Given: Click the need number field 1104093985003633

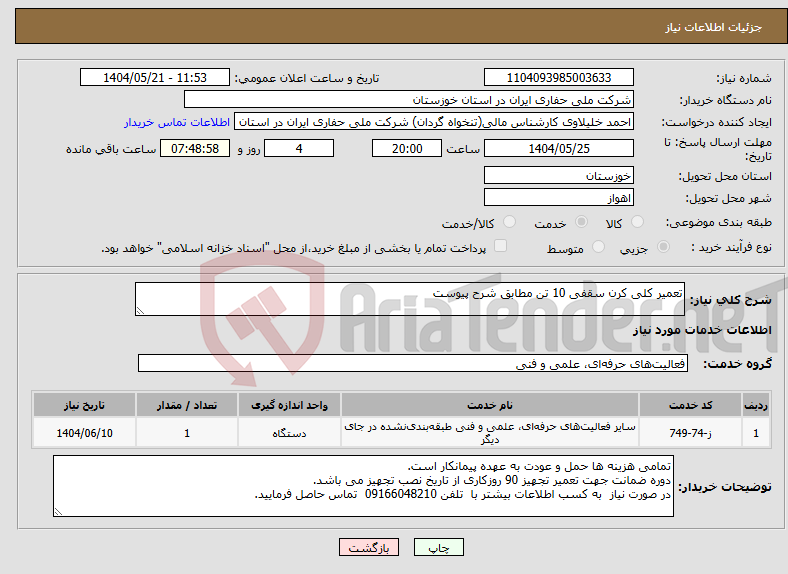Looking at the screenshot, I should 558,77.
